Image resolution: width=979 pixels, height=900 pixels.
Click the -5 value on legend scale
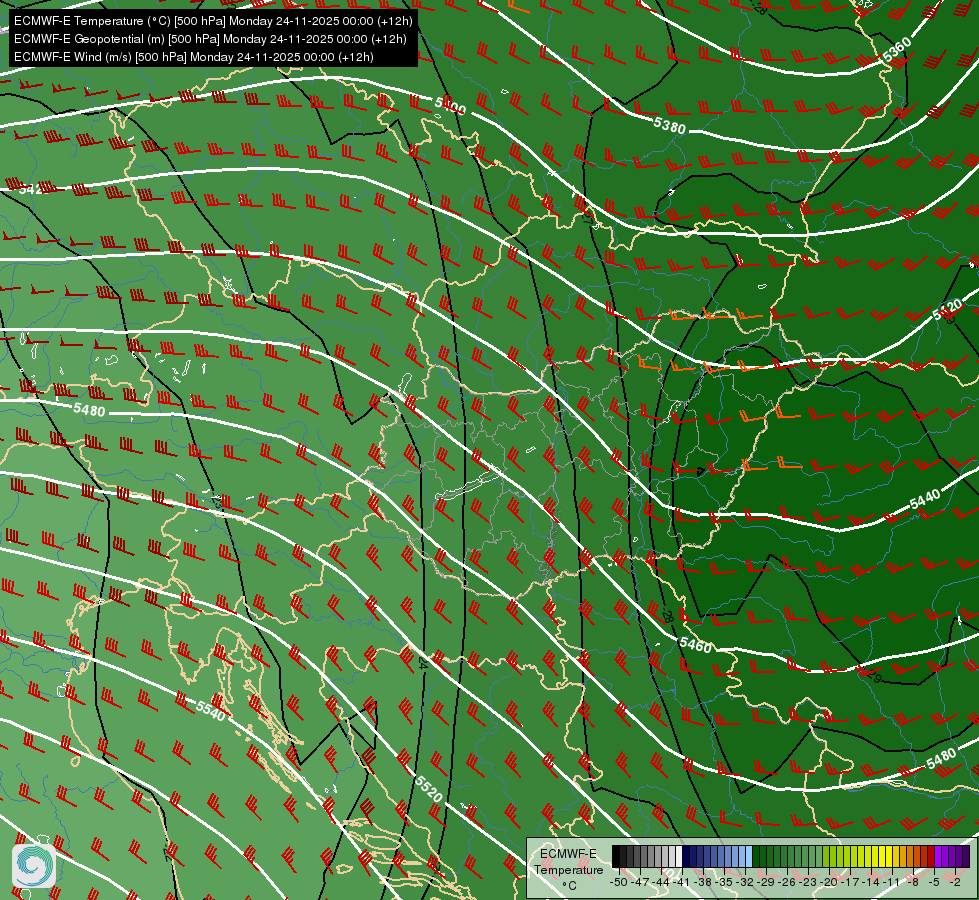[934, 882]
